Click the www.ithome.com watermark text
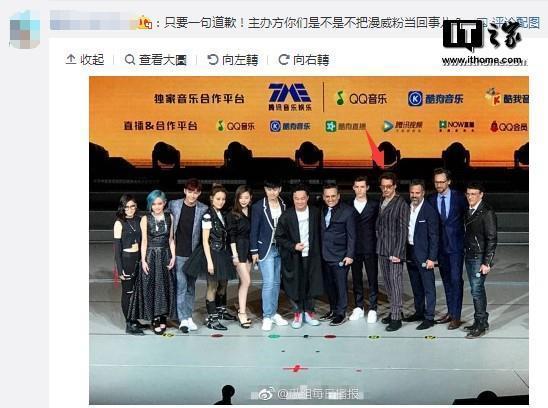548x408 pixels. [484, 60]
